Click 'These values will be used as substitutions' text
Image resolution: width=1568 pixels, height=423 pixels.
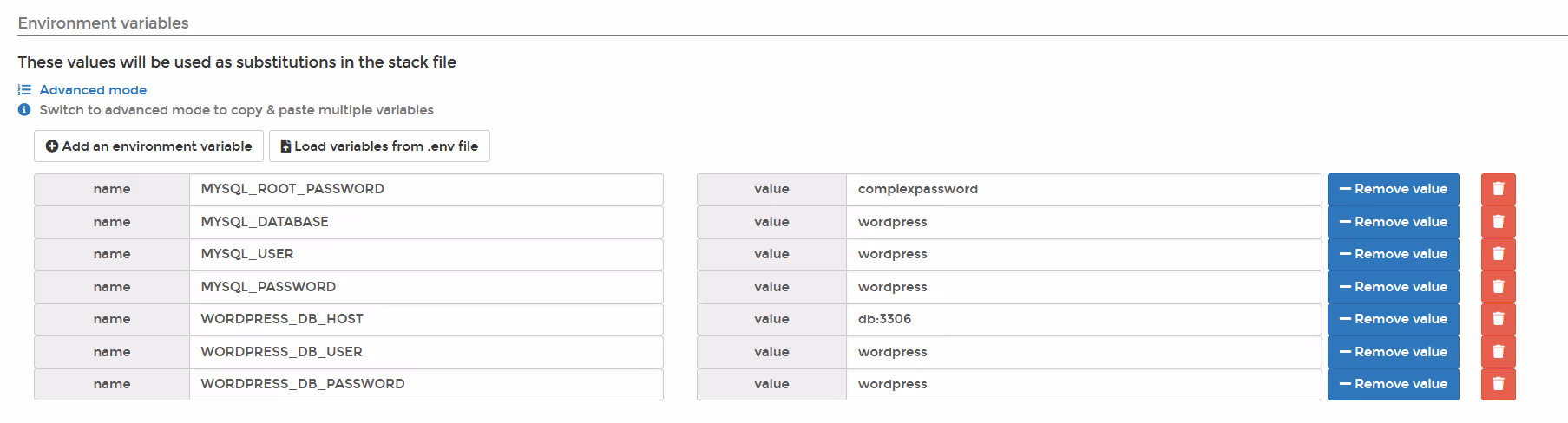[237, 62]
